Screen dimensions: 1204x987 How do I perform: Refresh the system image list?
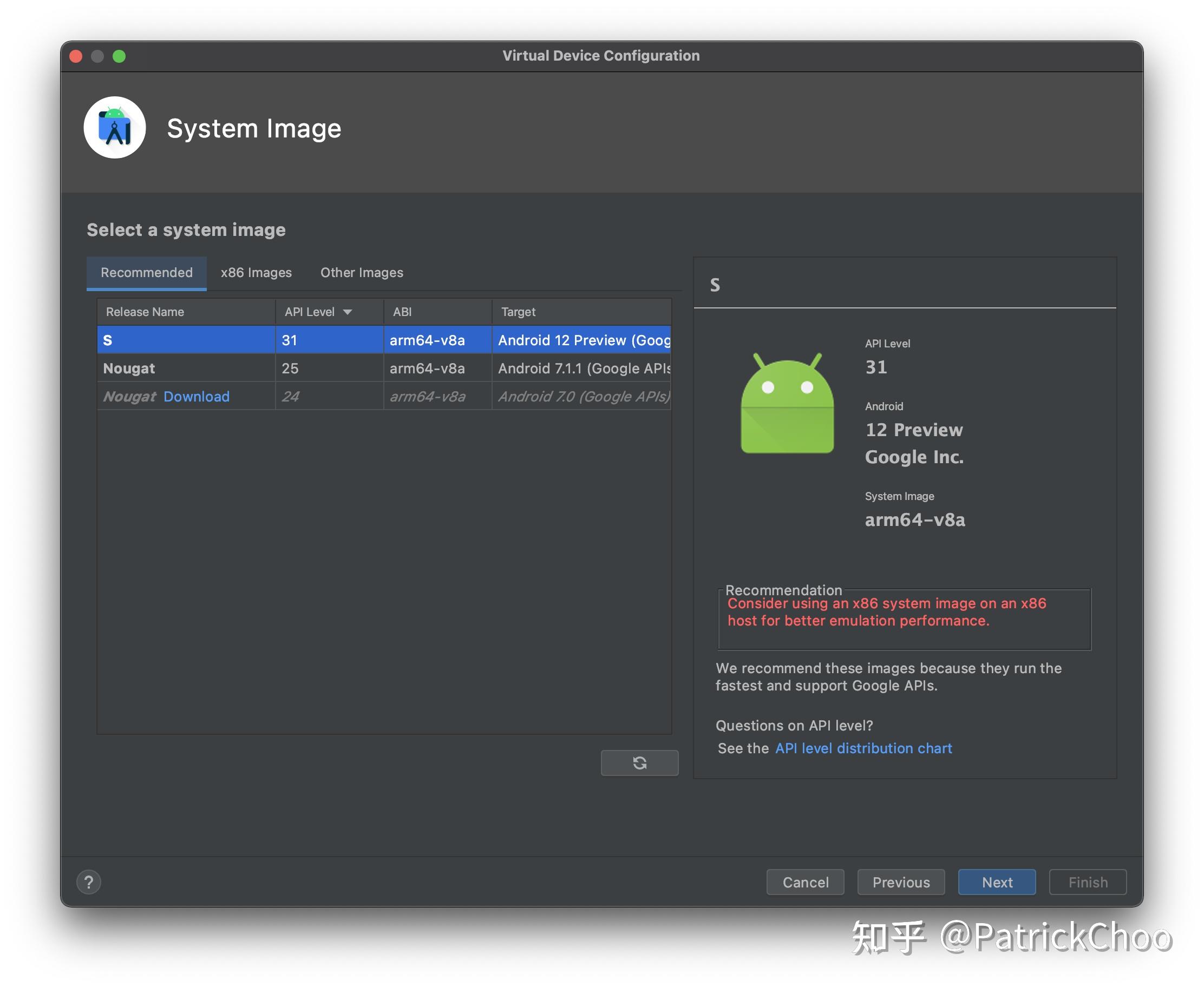(x=639, y=762)
